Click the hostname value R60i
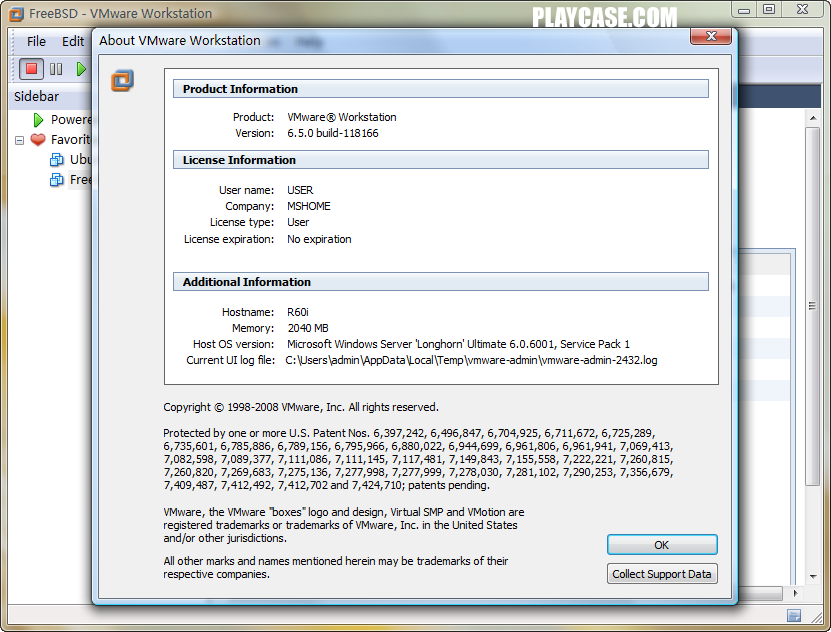Screen dimensions: 831x632 tap(298, 312)
